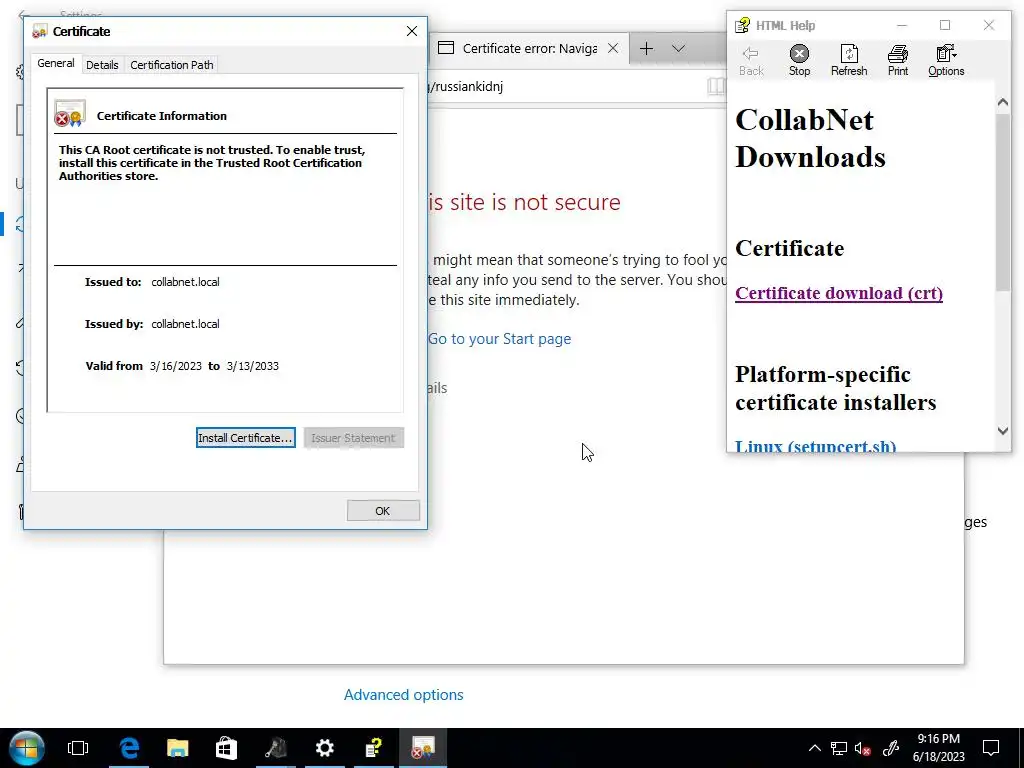Click reading view icon in Edge address bar
Image resolution: width=1024 pixels, height=768 pixels.
pyautogui.click(x=716, y=86)
